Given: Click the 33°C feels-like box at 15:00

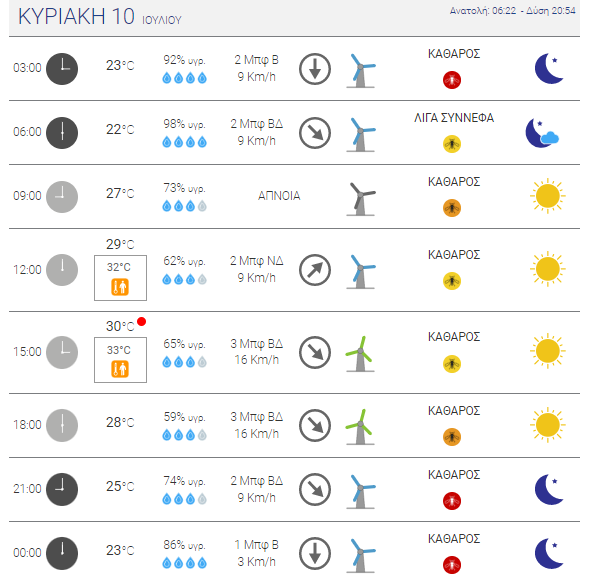Looking at the screenshot, I should tap(120, 360).
